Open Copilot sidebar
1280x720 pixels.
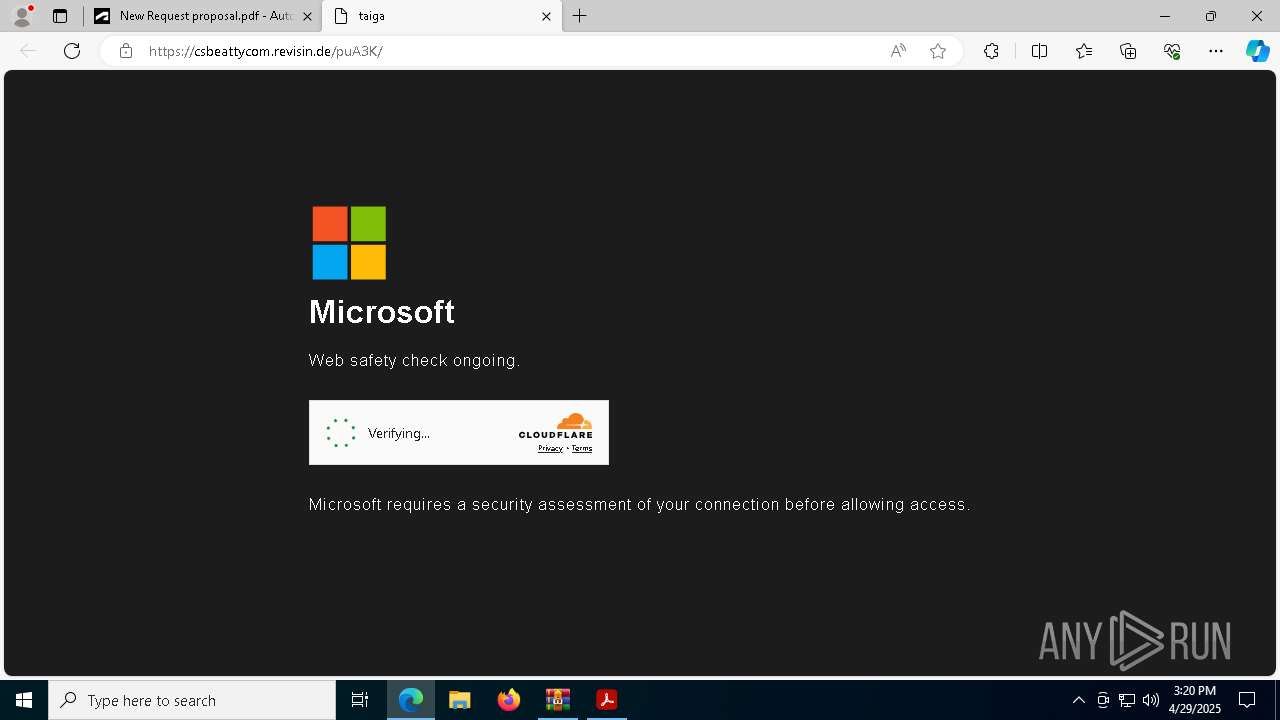coord(1258,51)
